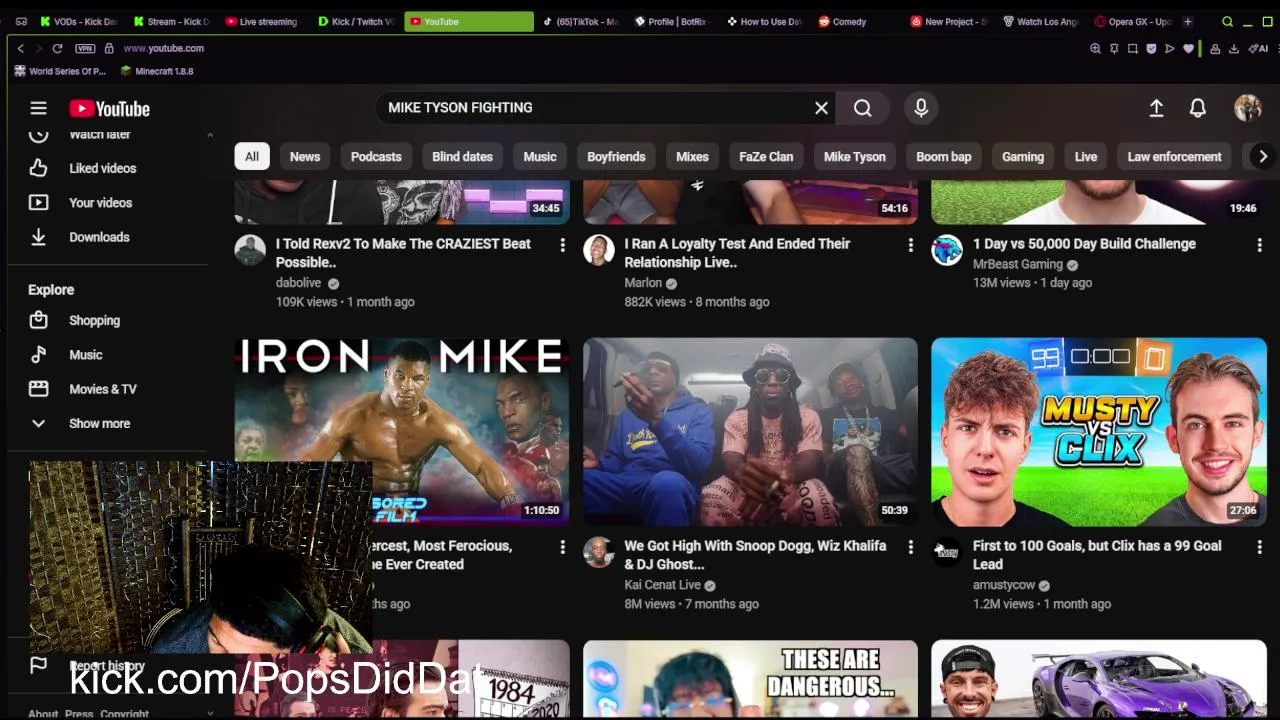Select the Mike Tyson filter chip
1280x720 pixels.
click(x=855, y=156)
